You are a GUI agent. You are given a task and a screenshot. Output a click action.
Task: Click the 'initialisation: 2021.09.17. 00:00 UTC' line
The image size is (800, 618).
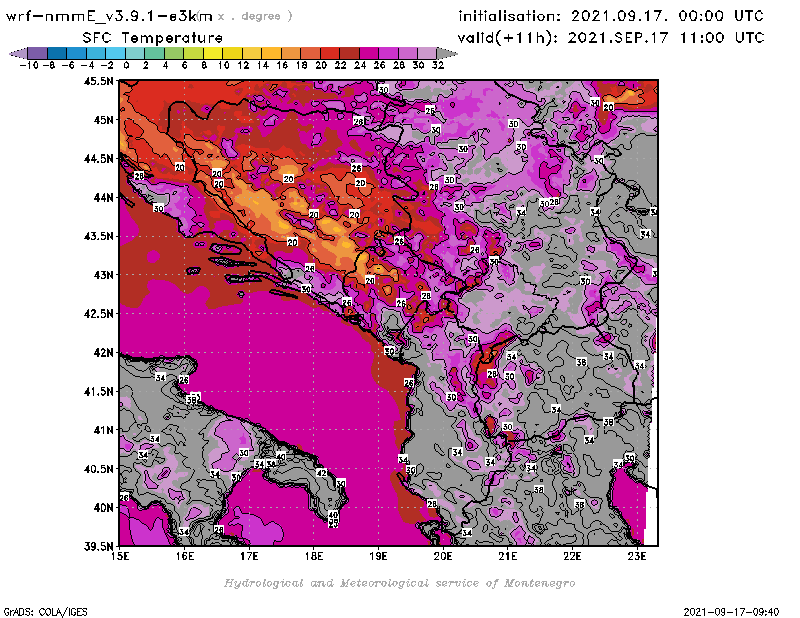pos(611,16)
